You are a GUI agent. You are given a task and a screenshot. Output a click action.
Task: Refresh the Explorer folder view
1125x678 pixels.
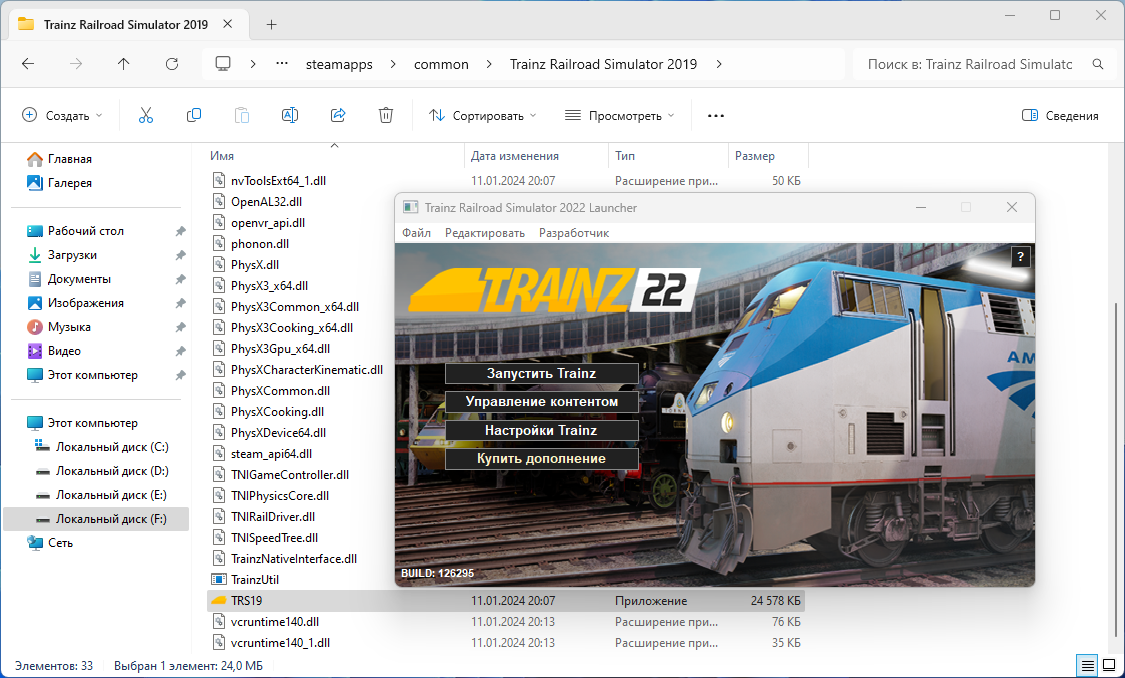171,64
